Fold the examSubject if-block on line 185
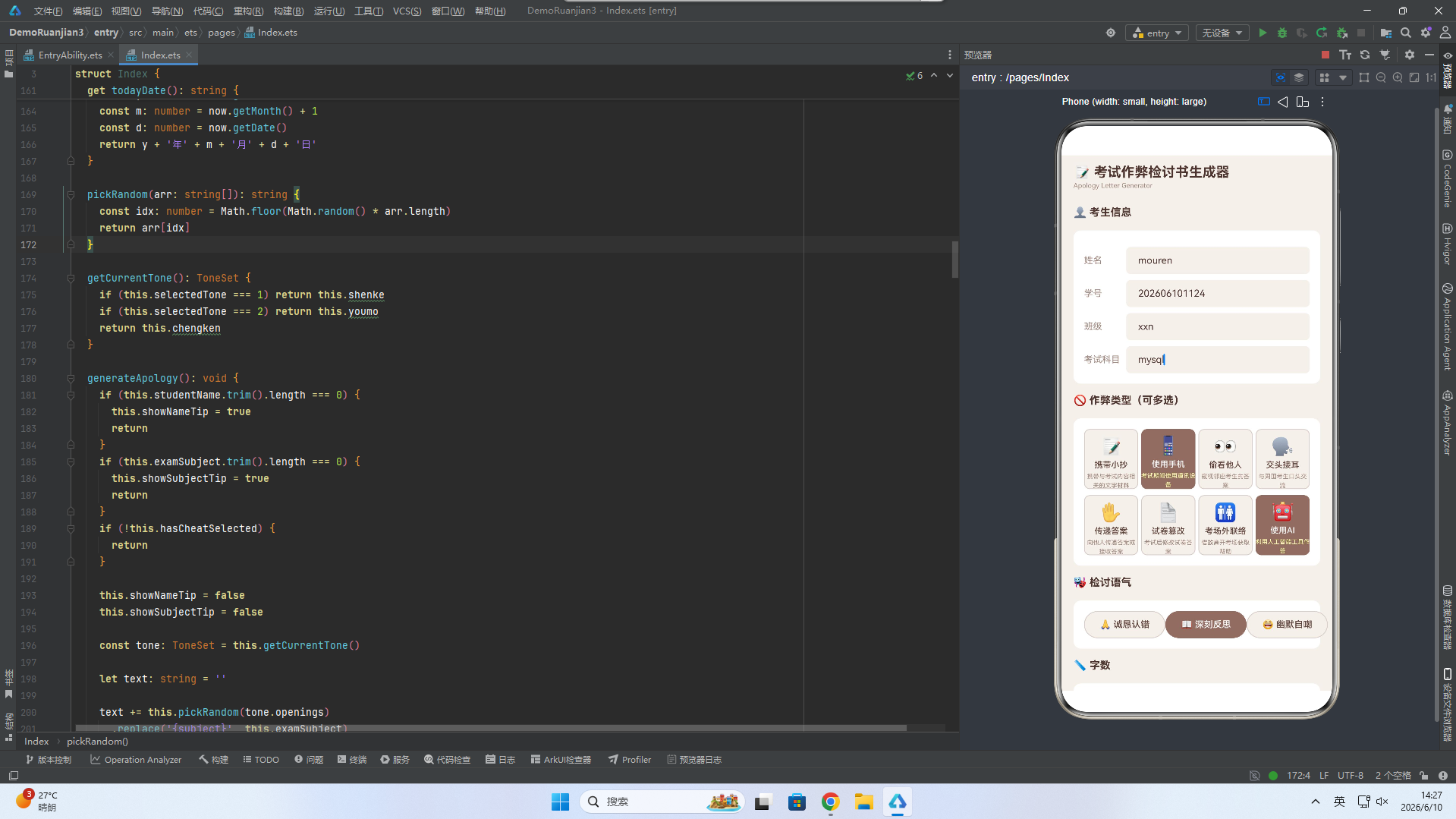 click(71, 462)
